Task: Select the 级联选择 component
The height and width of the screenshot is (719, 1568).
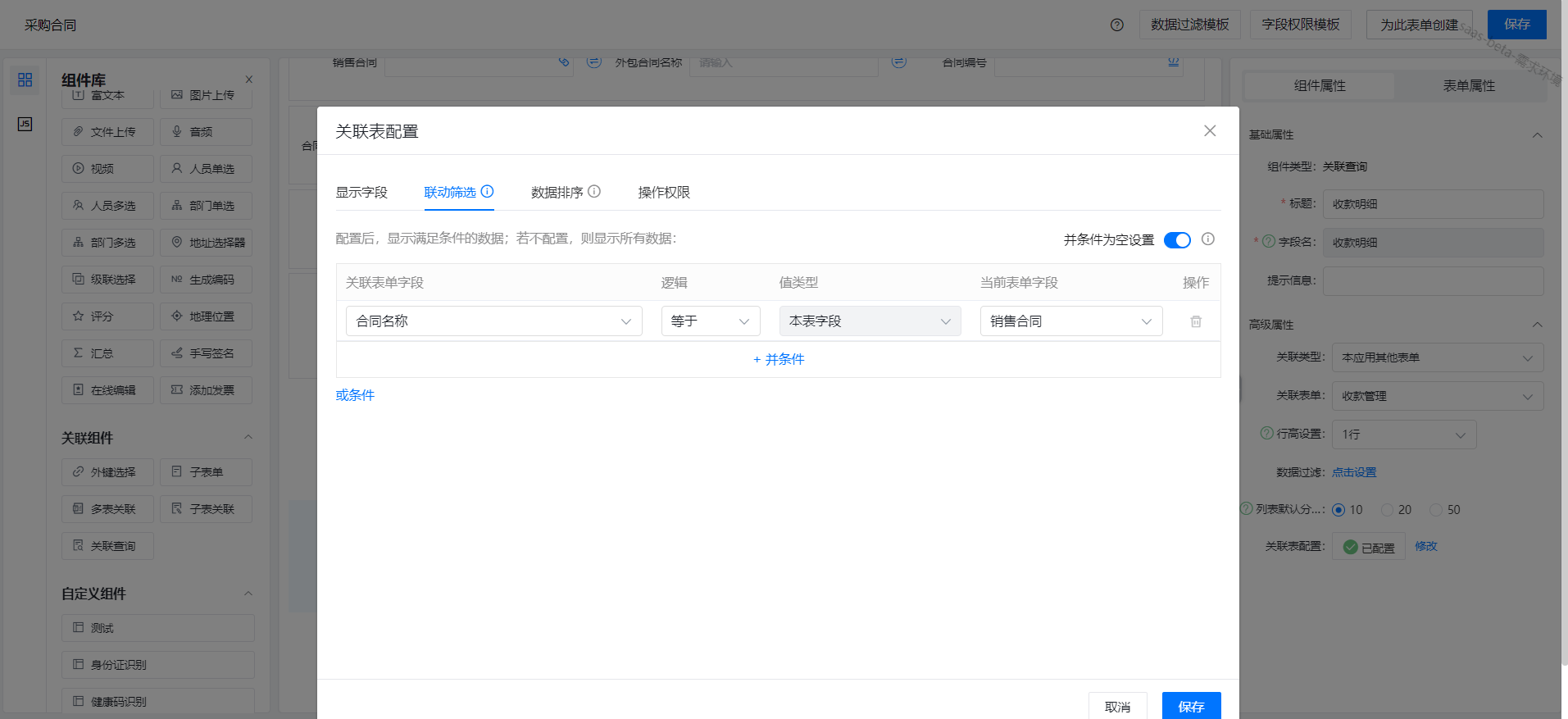Action: (107, 280)
